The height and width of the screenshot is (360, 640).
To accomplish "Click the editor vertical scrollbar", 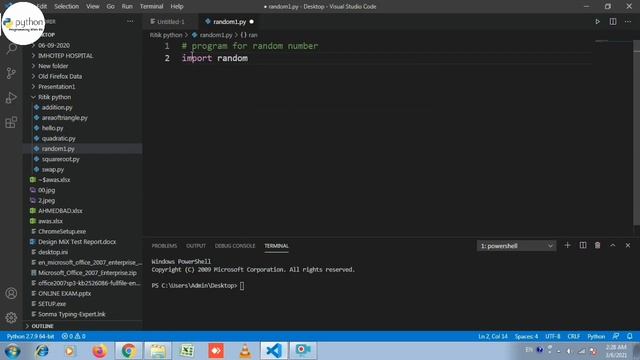I will (x=637, y=132).
